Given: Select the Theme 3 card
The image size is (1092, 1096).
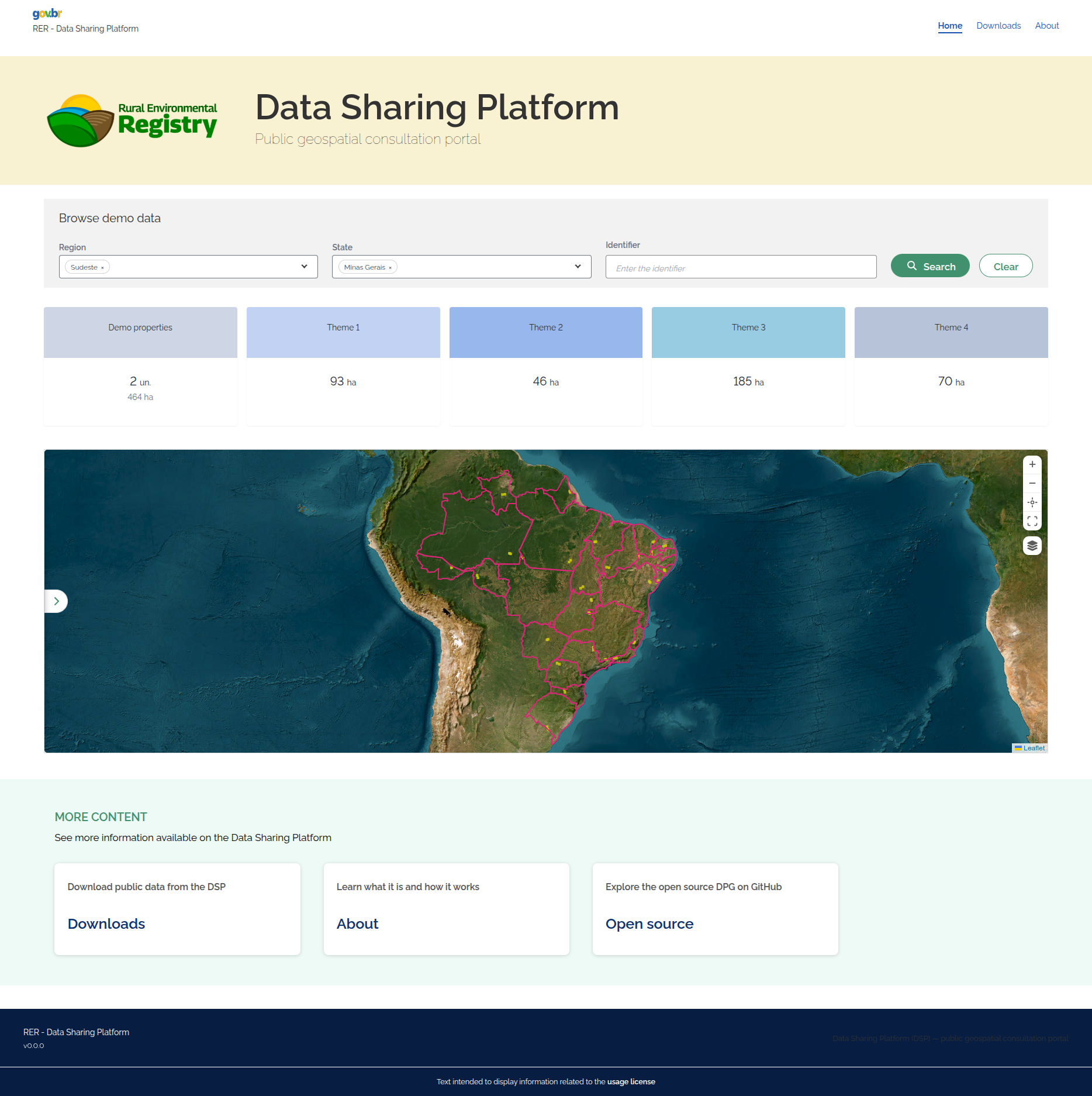Looking at the screenshot, I should pos(748,367).
